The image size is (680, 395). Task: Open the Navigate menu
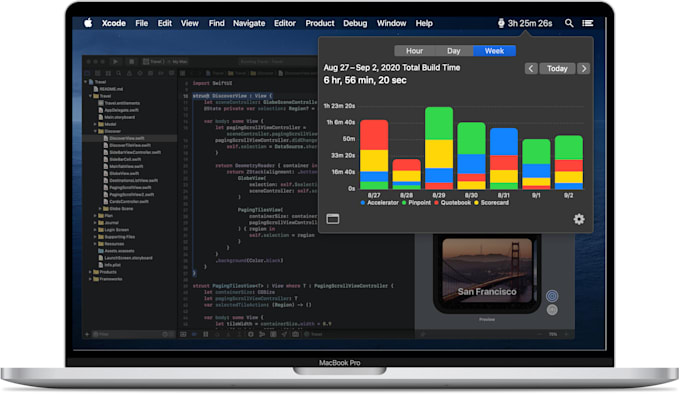pyautogui.click(x=249, y=23)
